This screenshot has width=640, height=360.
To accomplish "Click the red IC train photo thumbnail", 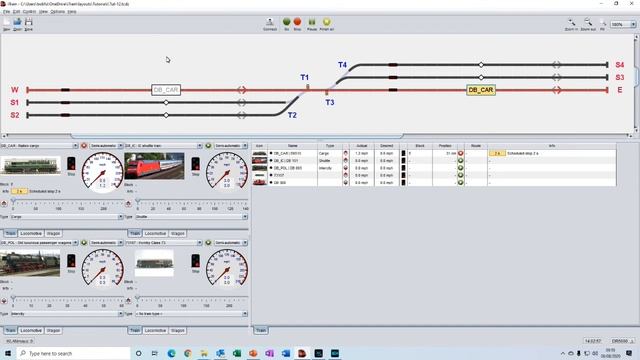I will coord(154,166).
